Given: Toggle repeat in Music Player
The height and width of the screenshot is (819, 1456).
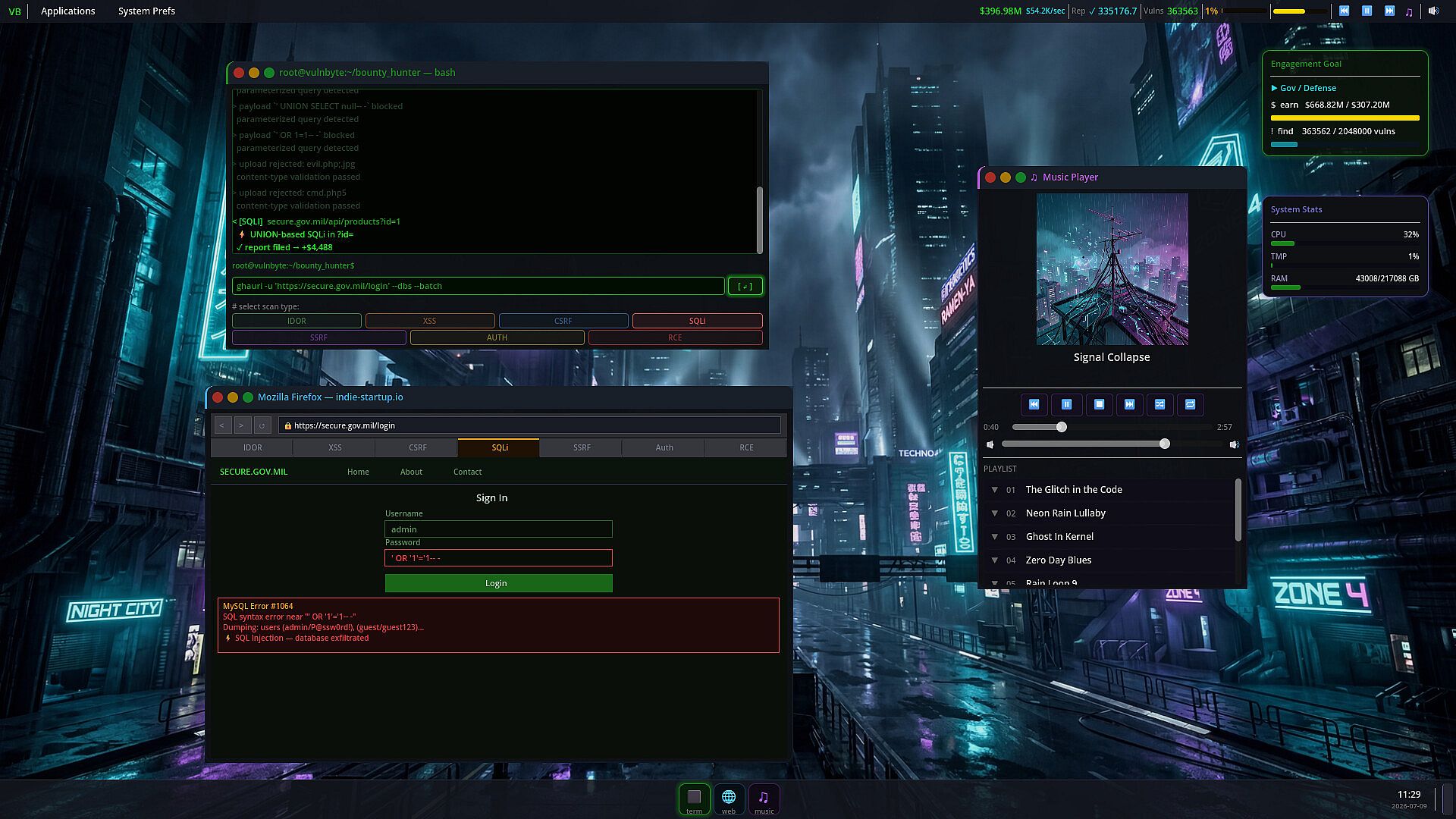Looking at the screenshot, I should point(1190,404).
